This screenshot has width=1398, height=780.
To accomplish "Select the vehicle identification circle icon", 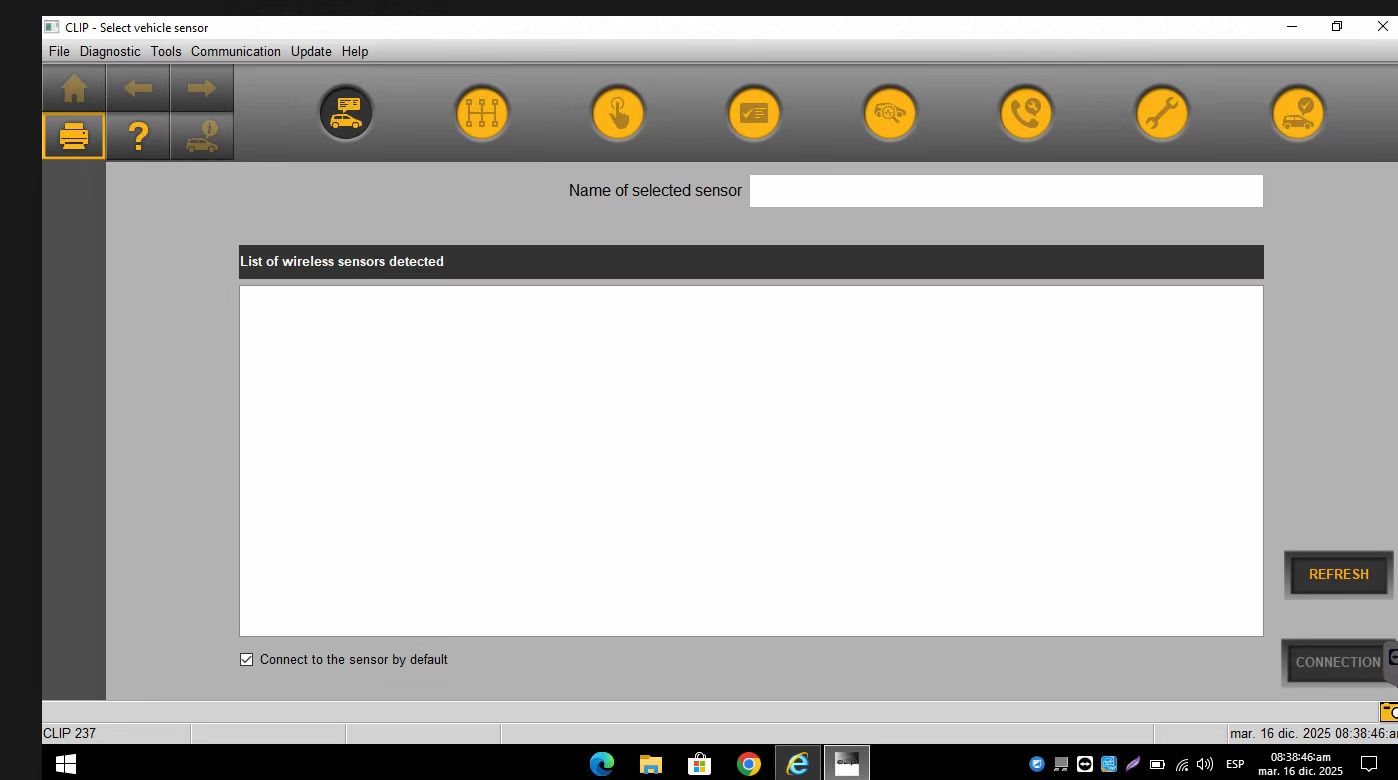I will coord(346,113).
